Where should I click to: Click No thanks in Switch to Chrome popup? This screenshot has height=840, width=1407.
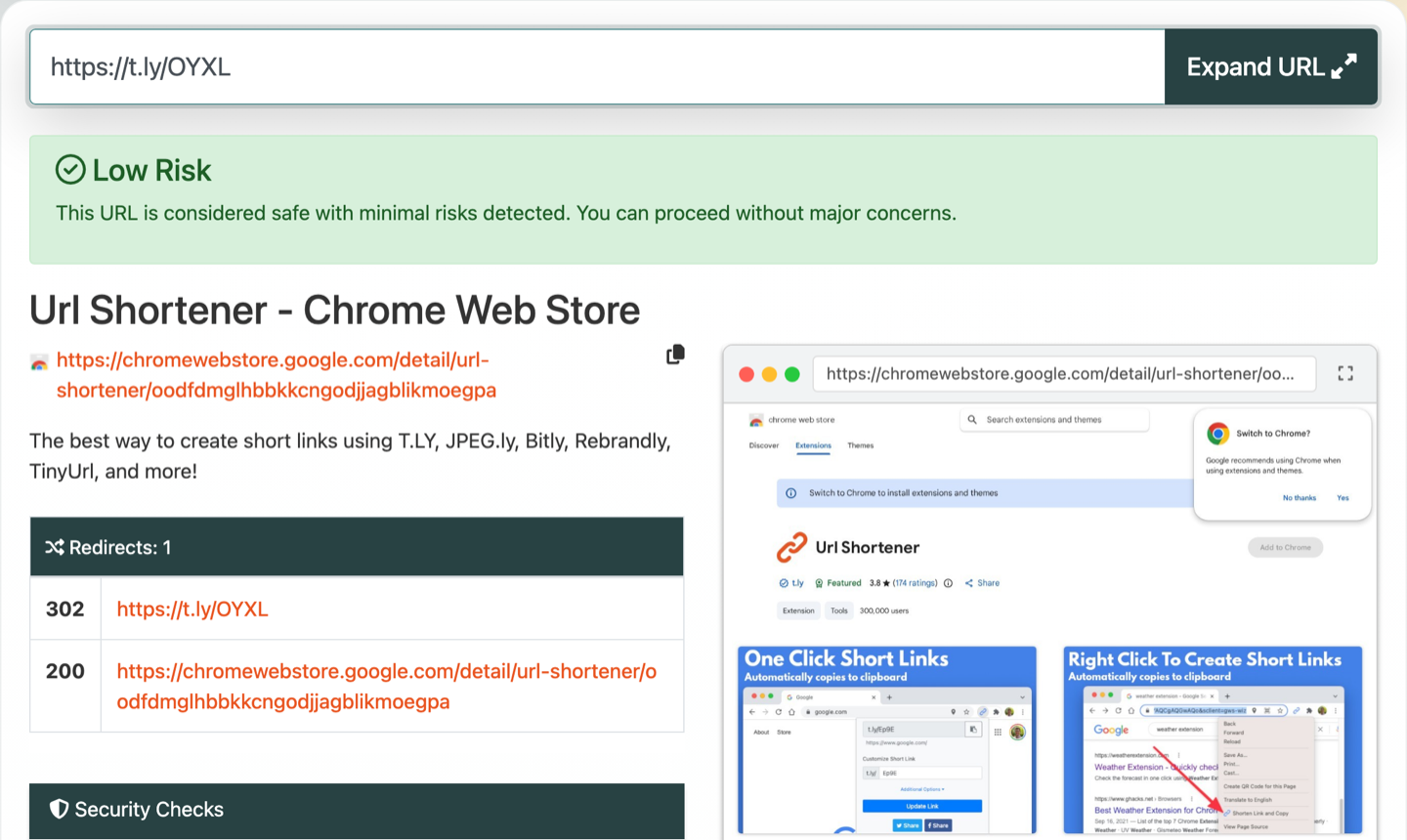point(1300,498)
